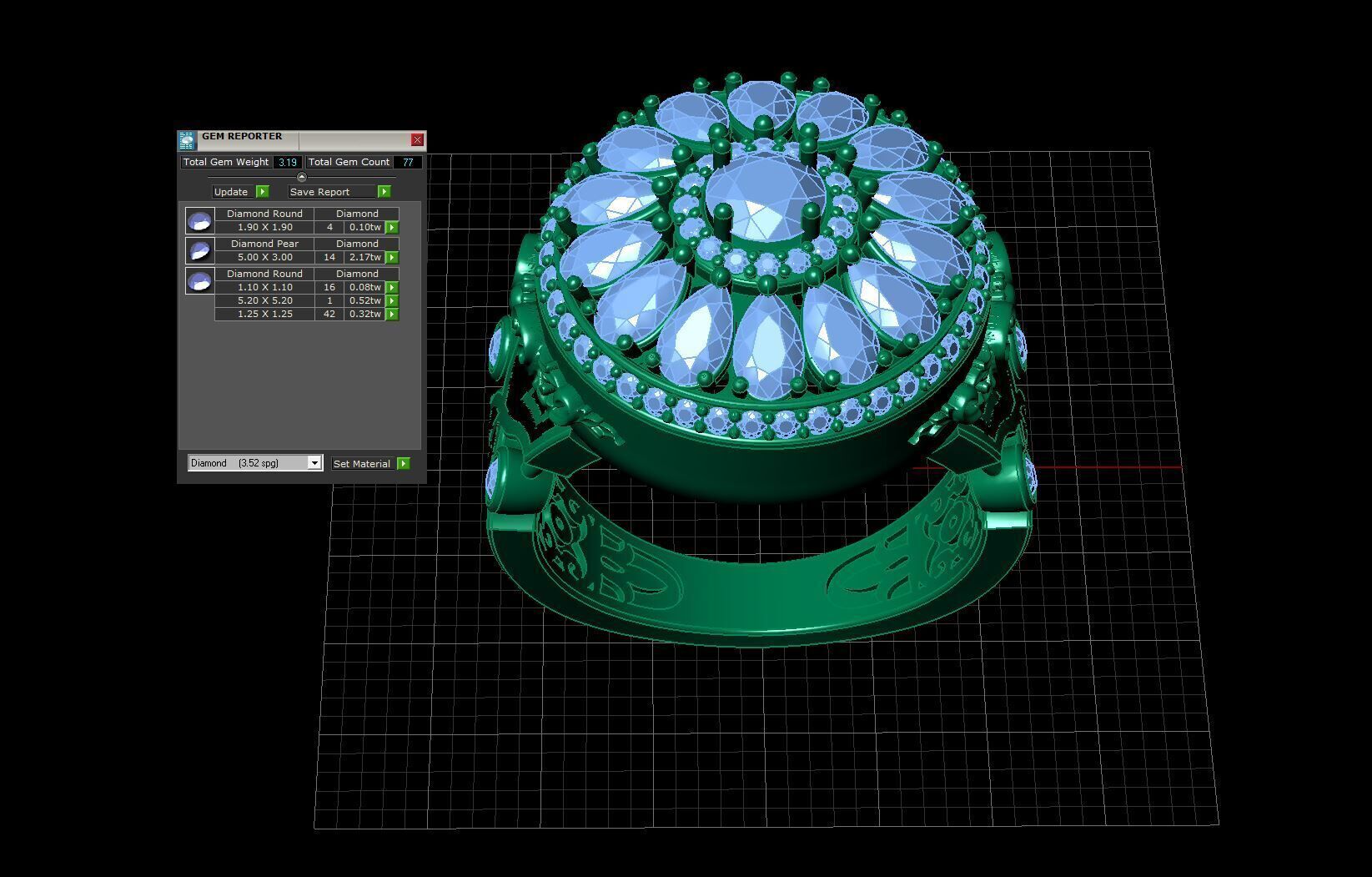Collapse the panel using the small arrow divider
The width and height of the screenshot is (1372, 877).
point(302,177)
